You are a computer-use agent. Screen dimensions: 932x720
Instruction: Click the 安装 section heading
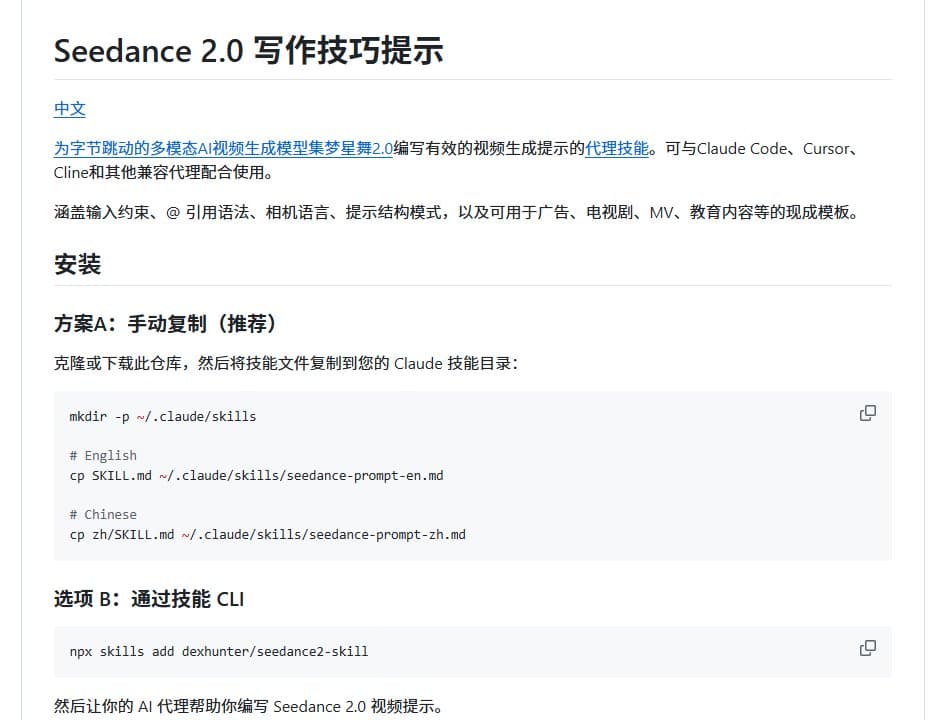coord(77,264)
